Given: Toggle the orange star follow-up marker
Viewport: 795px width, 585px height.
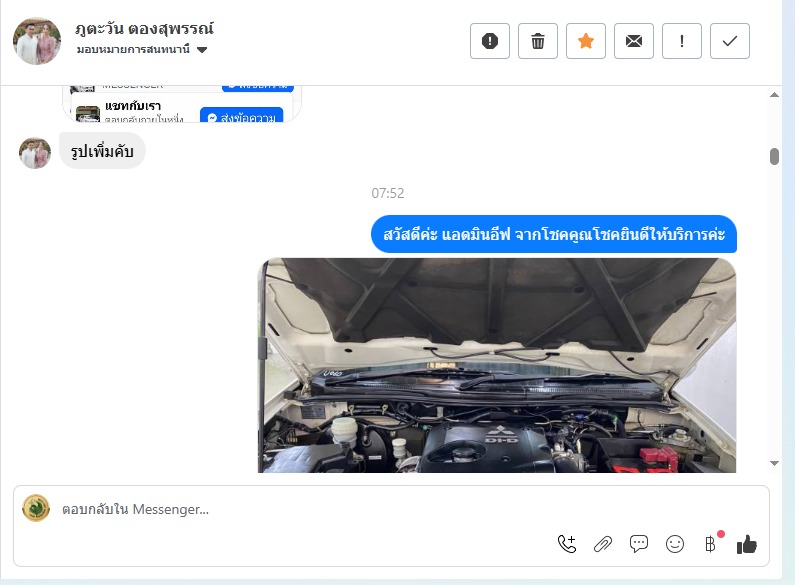Looking at the screenshot, I should point(586,41).
